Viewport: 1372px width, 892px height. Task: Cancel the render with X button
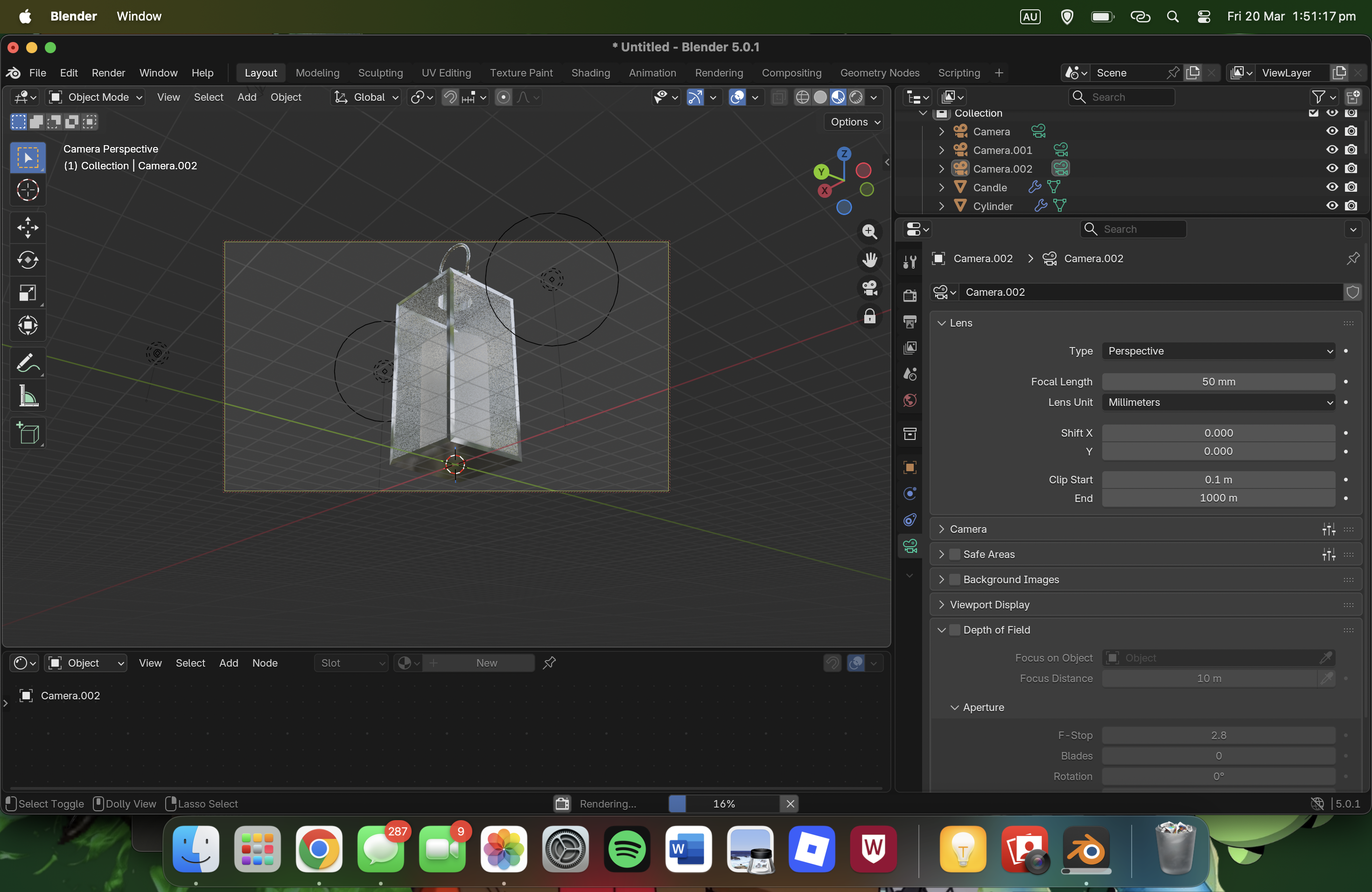click(x=791, y=803)
